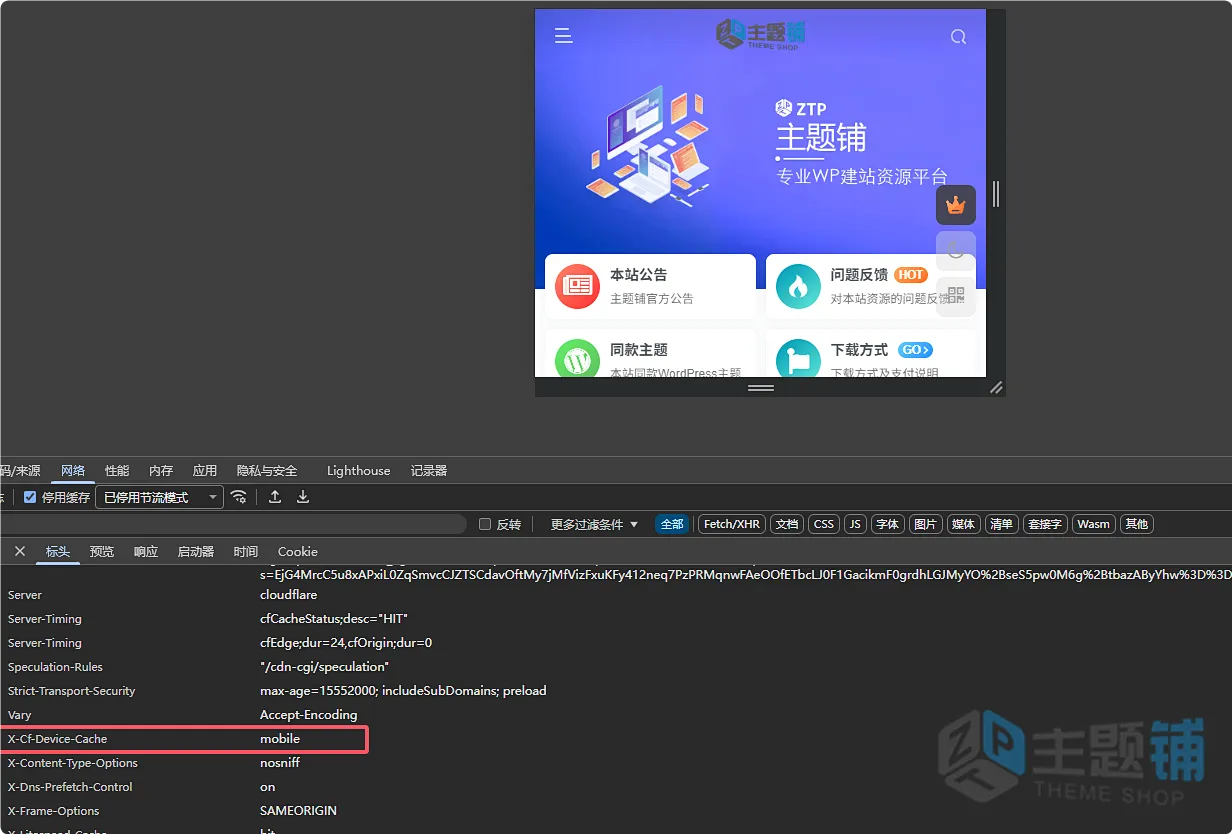Select the 其他 filter chip

coord(1137,524)
